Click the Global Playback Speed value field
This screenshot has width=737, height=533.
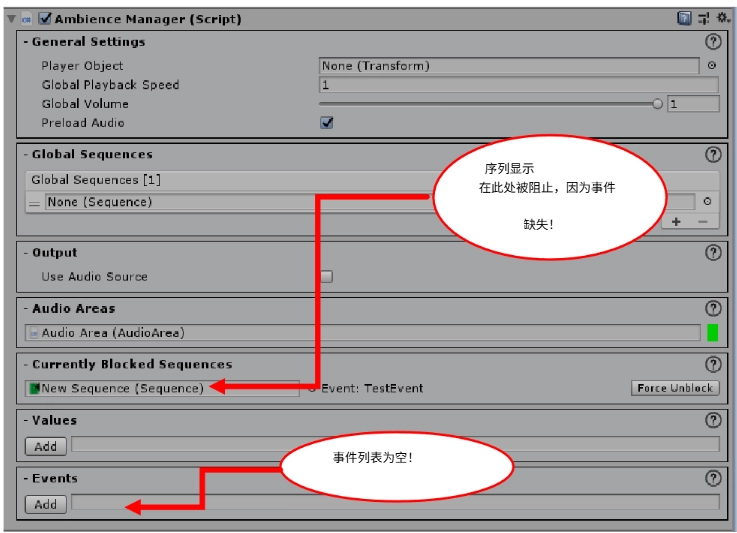pyautogui.click(x=519, y=85)
